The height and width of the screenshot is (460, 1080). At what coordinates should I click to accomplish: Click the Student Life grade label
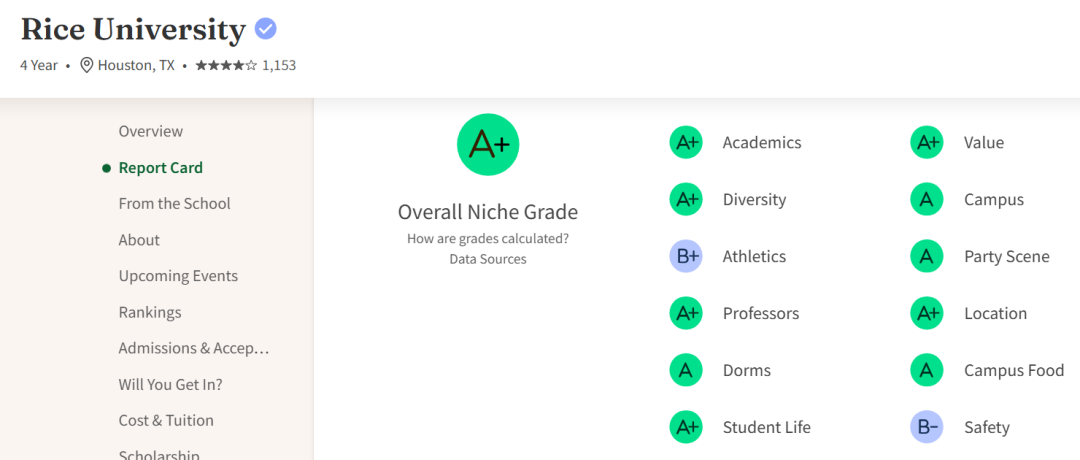[x=767, y=427]
